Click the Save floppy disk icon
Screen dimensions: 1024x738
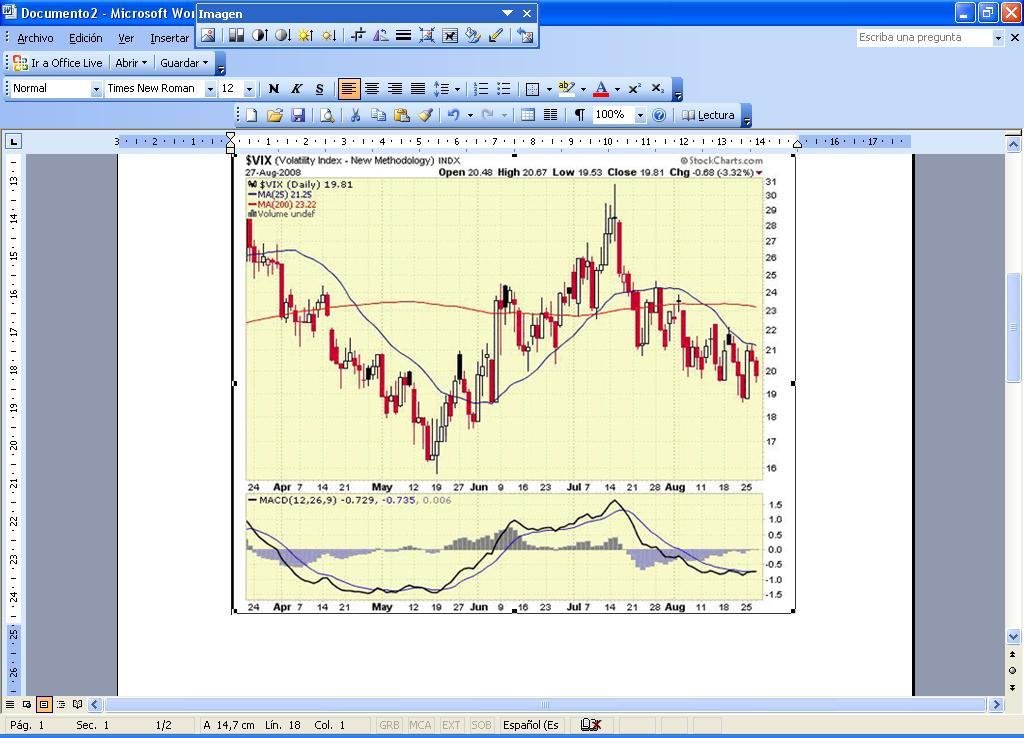pyautogui.click(x=297, y=115)
